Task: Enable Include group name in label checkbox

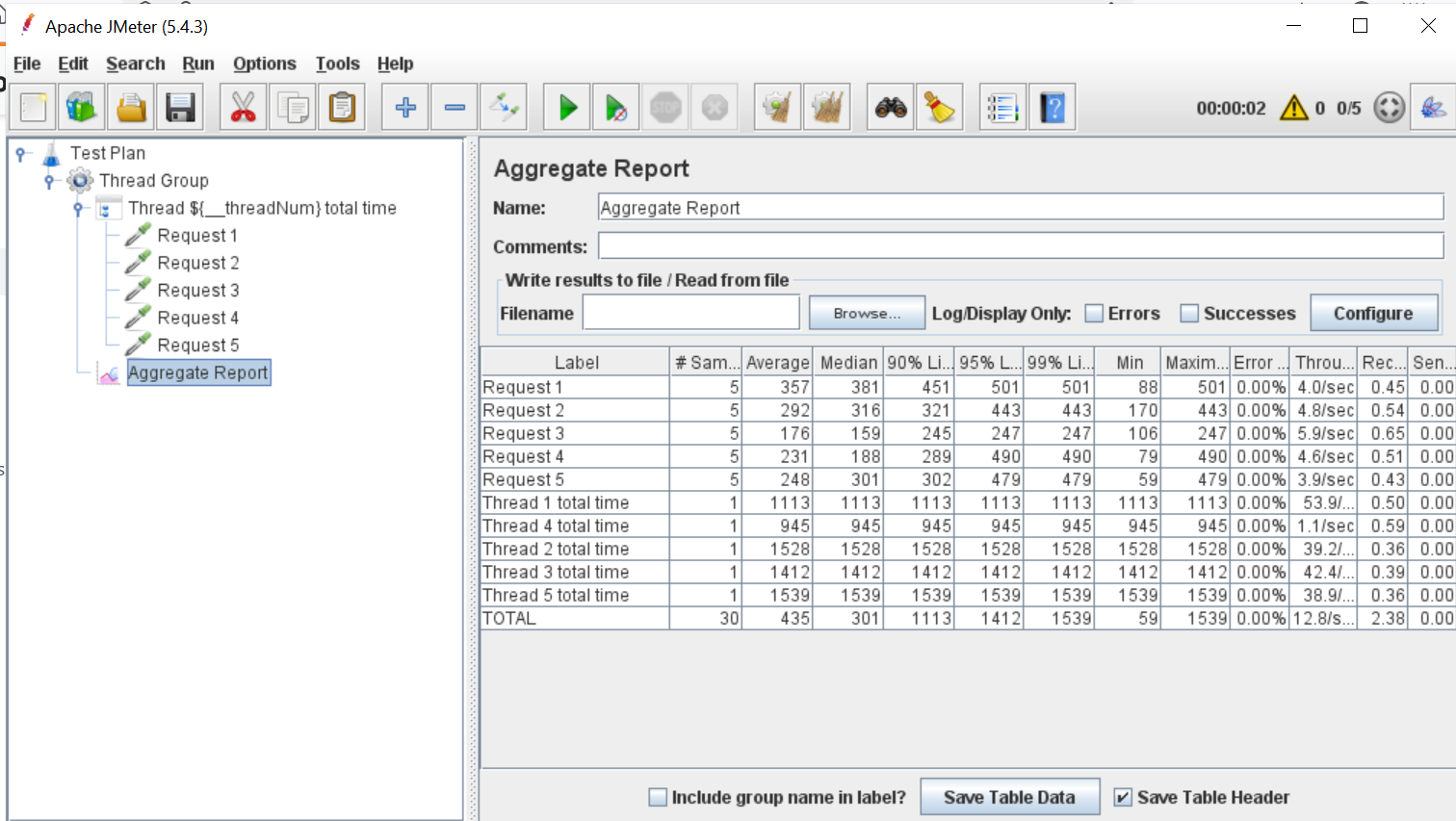Action: (x=658, y=797)
